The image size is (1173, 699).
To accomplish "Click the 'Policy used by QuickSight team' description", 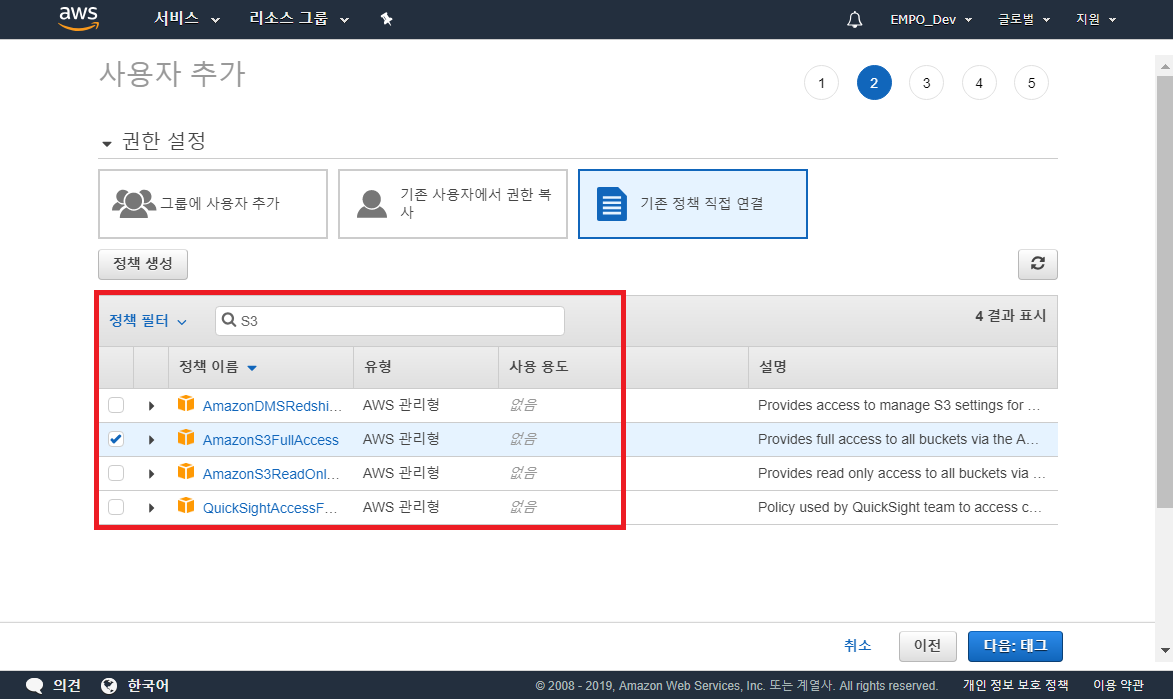I will click(899, 507).
